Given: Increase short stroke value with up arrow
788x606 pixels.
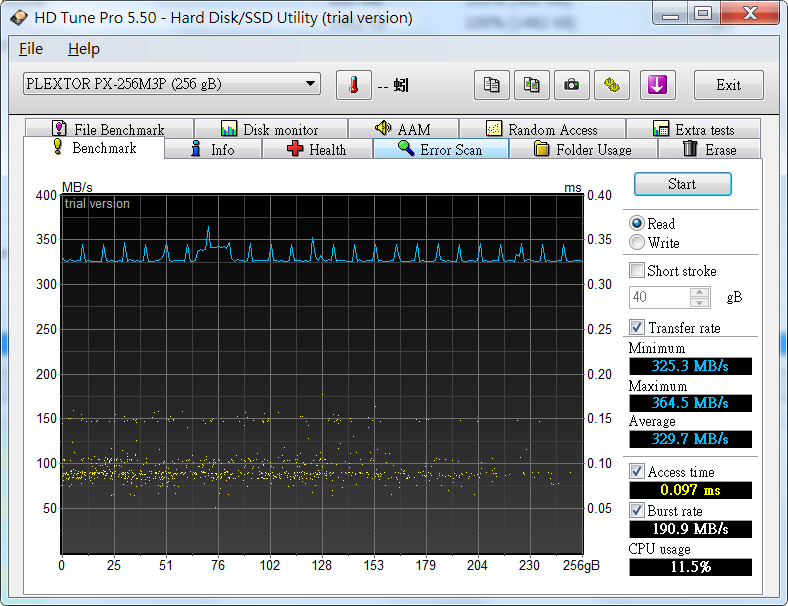Looking at the screenshot, I should point(700,292).
